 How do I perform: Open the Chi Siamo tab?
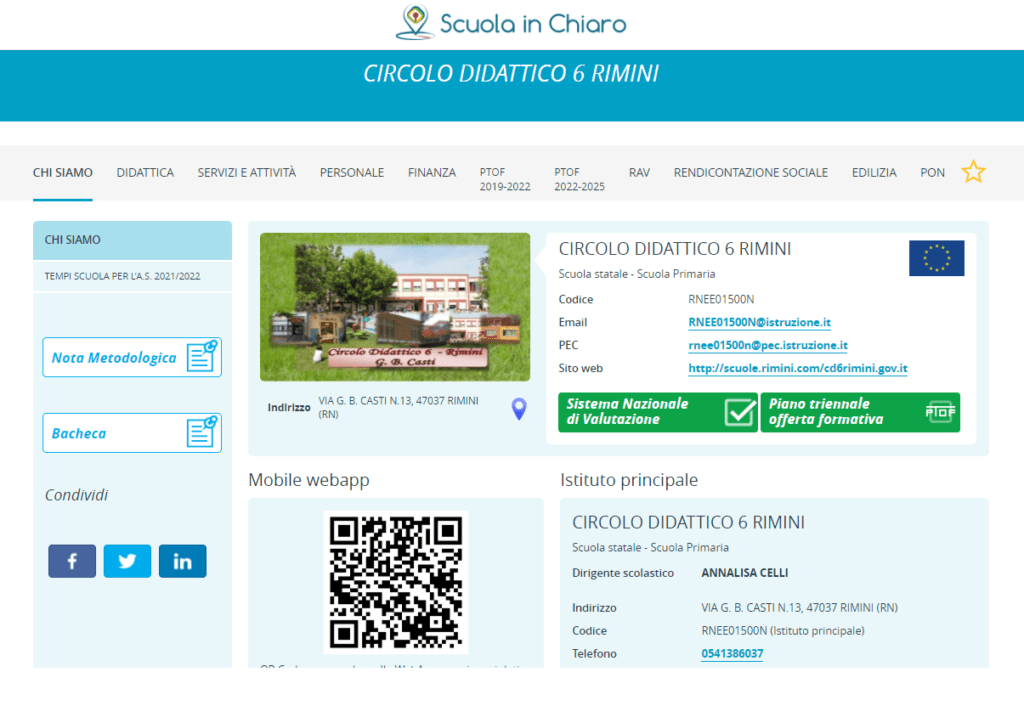pyautogui.click(x=63, y=172)
